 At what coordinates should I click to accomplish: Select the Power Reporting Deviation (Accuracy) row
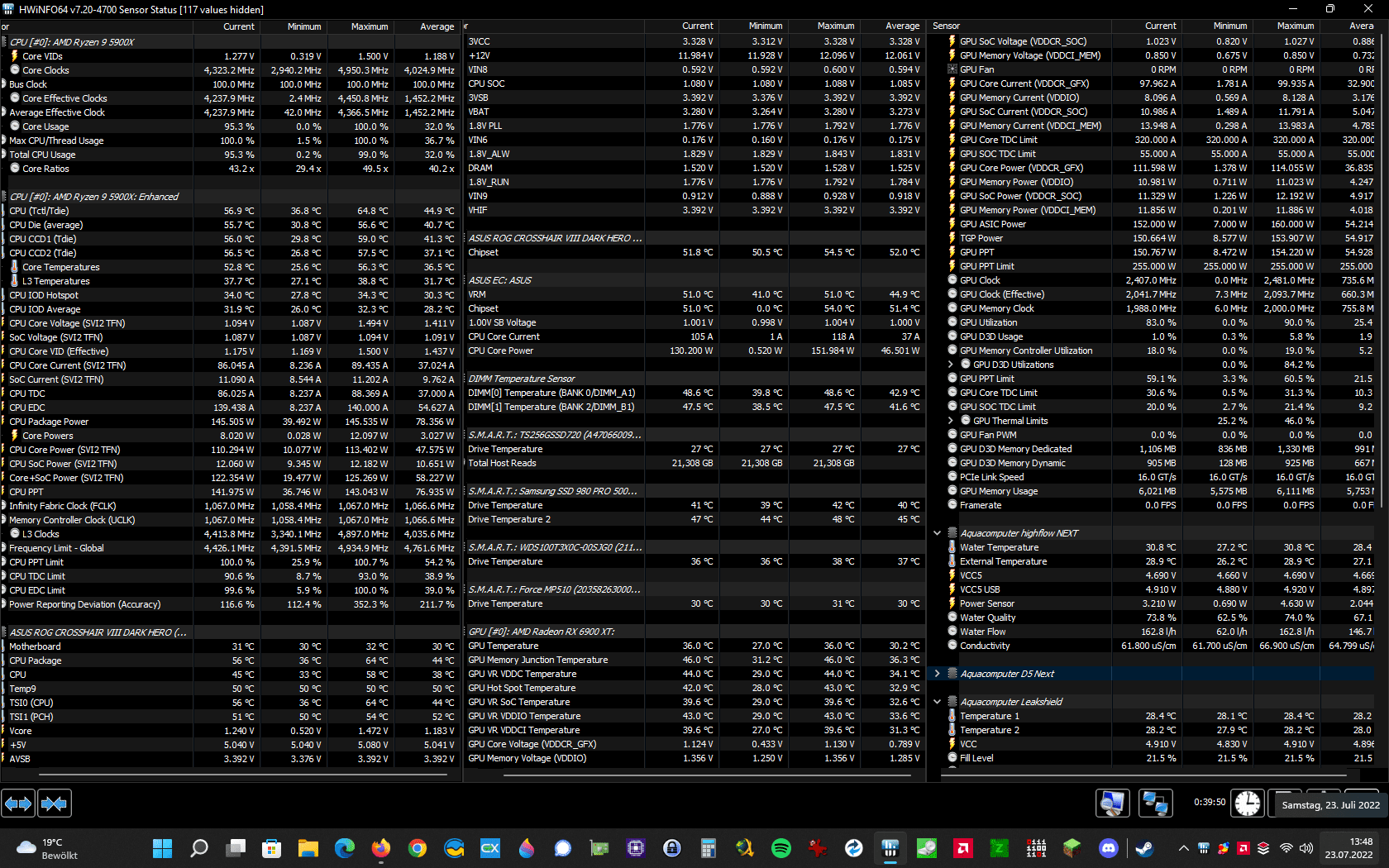pyautogui.click(x=230, y=604)
